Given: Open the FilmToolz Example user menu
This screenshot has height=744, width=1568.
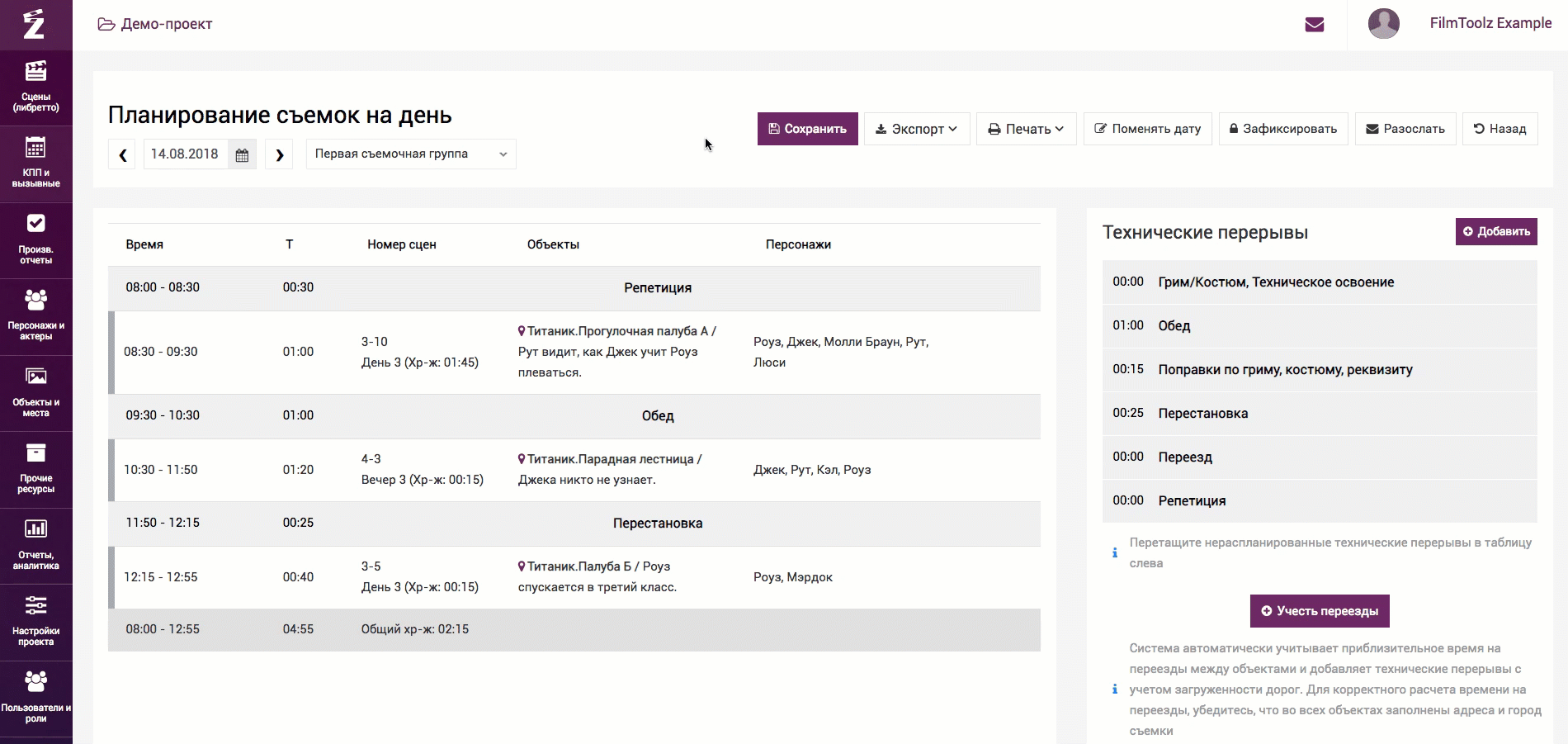Looking at the screenshot, I should [x=1490, y=23].
